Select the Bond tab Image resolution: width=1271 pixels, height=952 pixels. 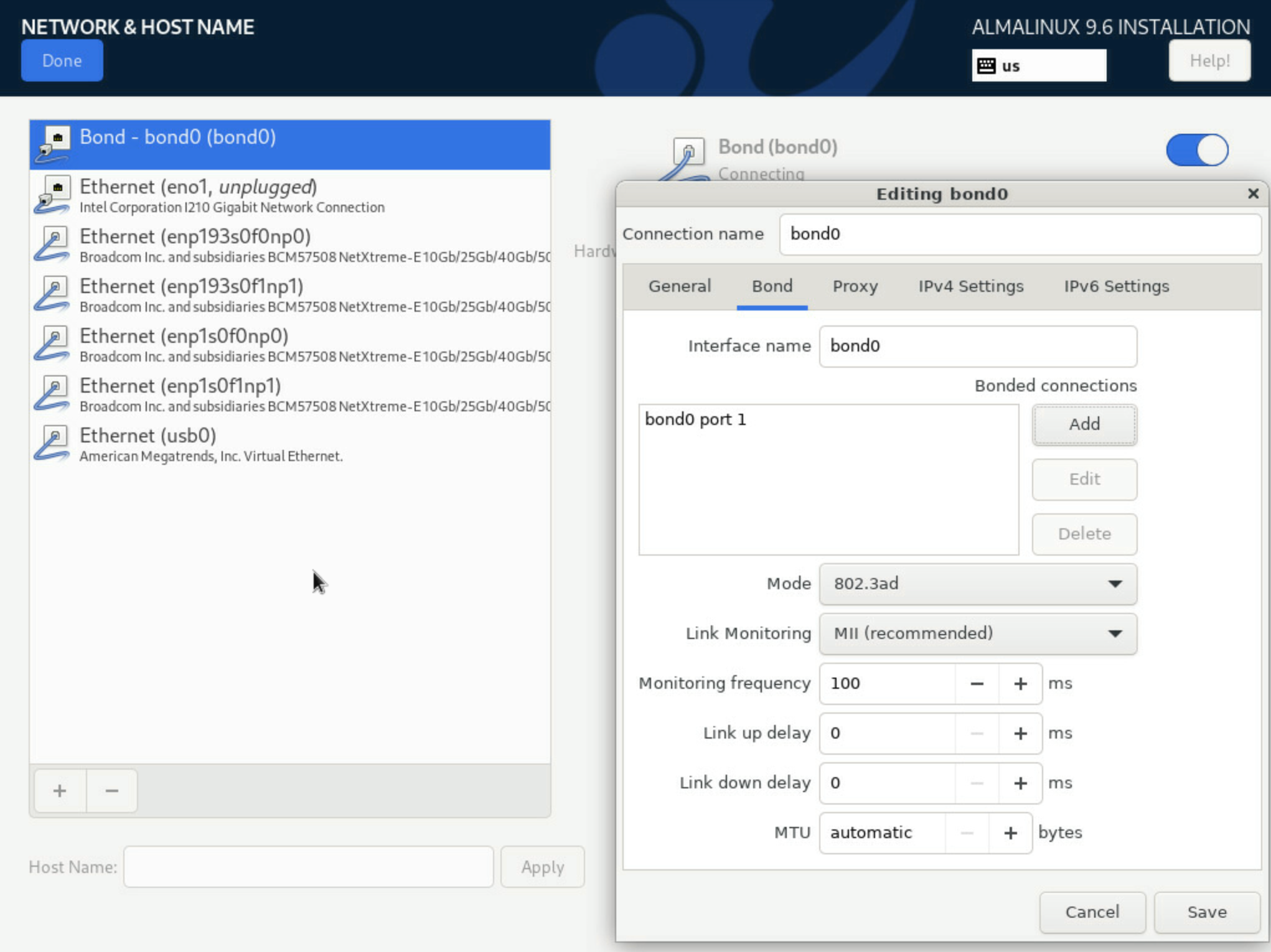pyautogui.click(x=772, y=286)
